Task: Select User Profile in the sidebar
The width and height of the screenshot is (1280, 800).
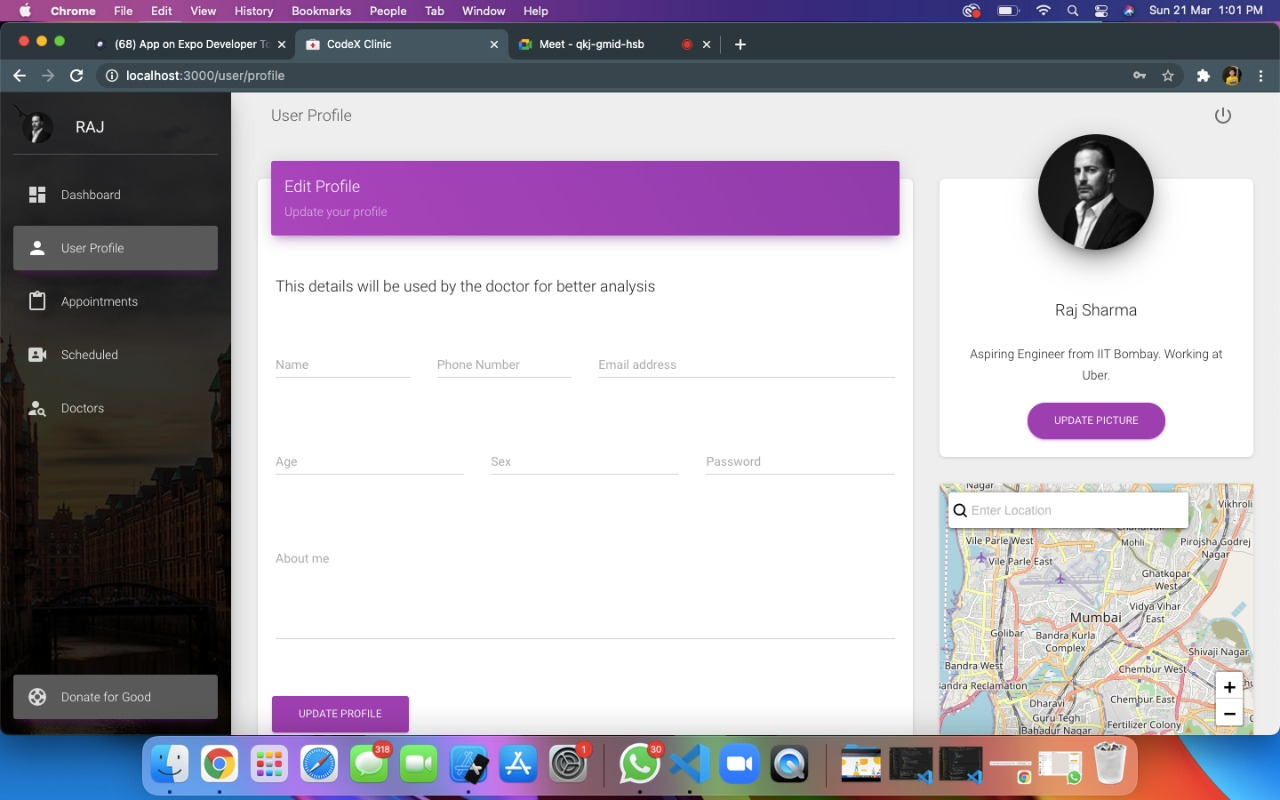Action: (x=115, y=248)
